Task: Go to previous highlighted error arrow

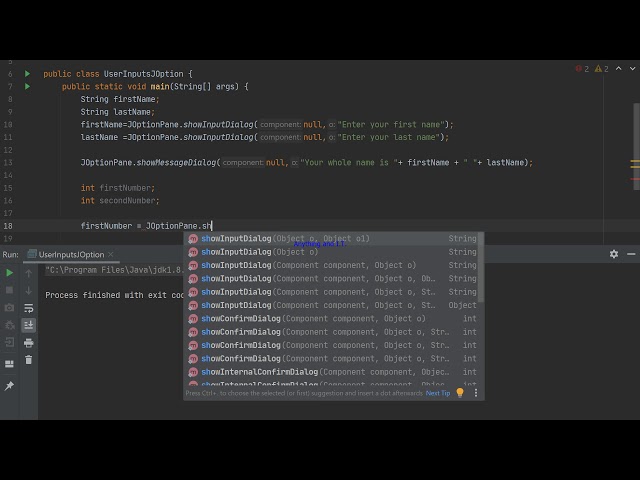Action: pos(619,69)
